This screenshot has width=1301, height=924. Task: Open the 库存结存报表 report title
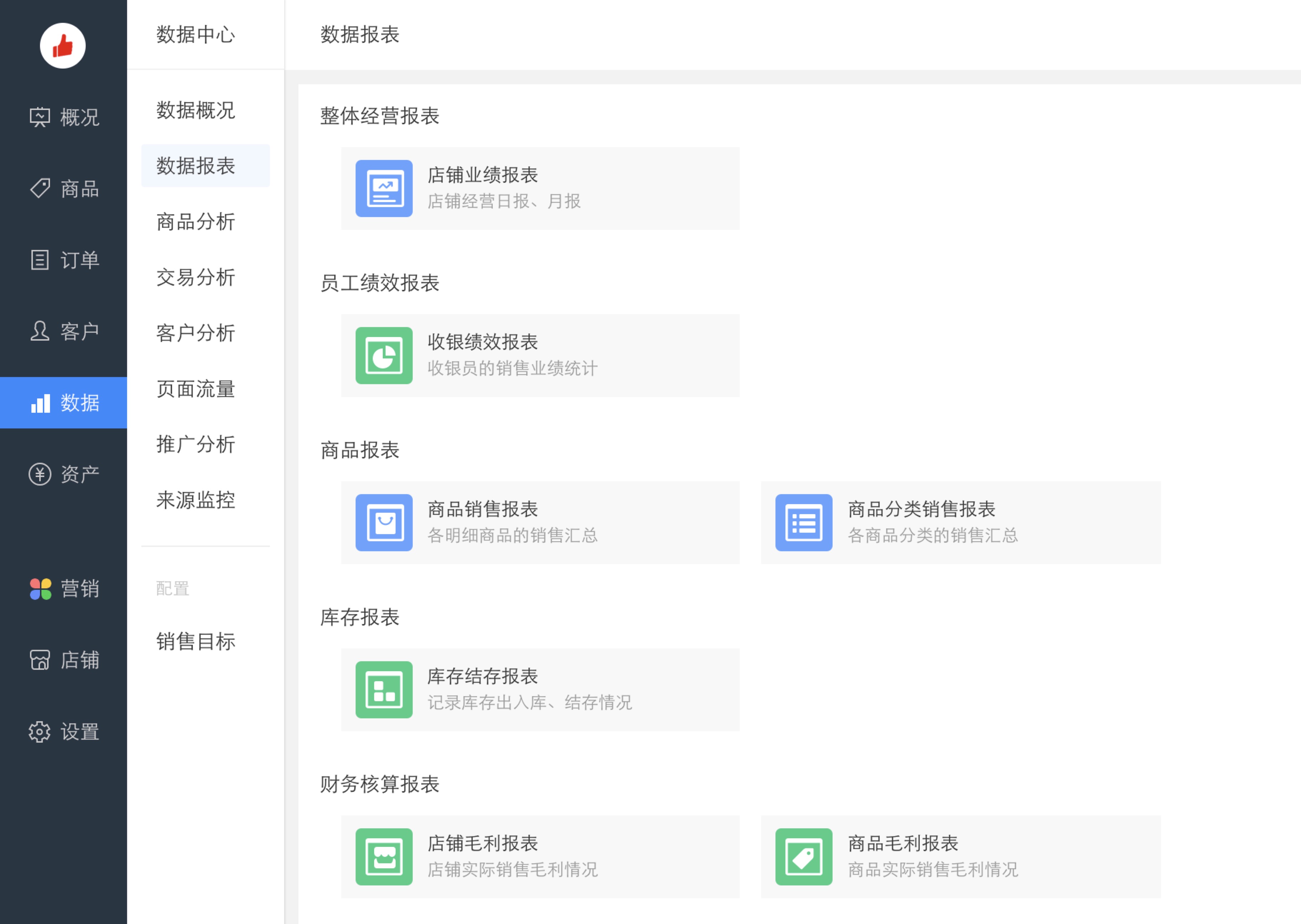(x=482, y=676)
